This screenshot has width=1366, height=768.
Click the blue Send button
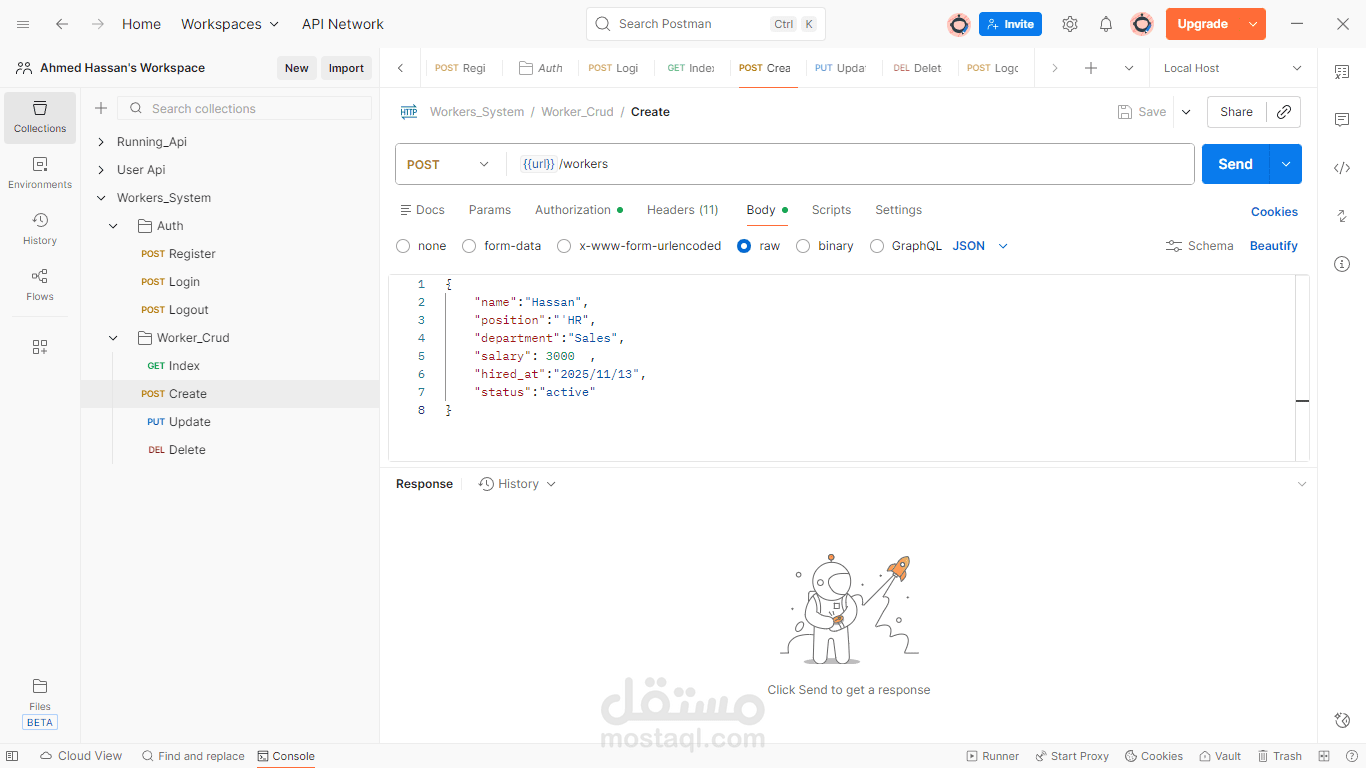(1236, 164)
